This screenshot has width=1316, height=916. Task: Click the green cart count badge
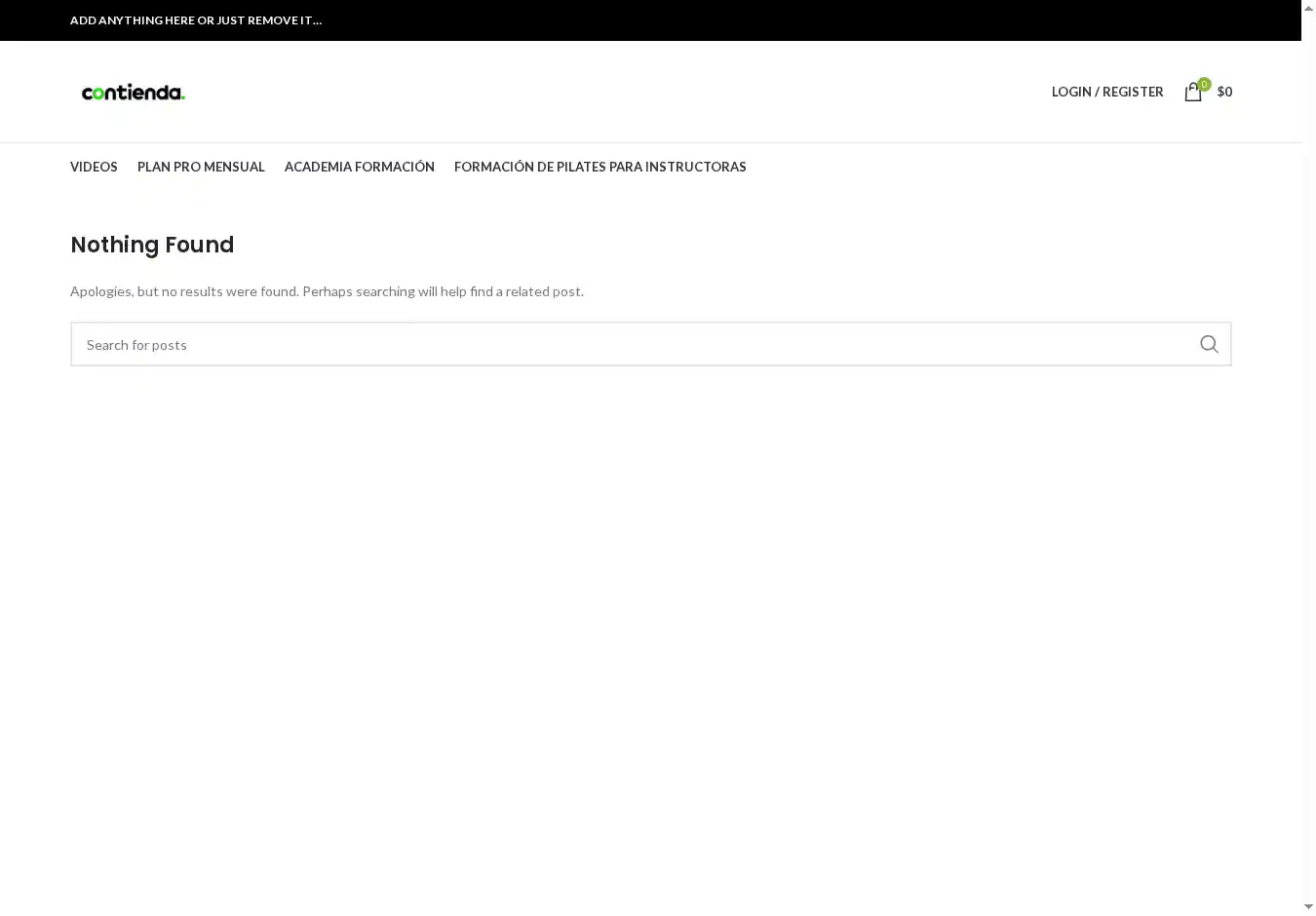(1204, 84)
